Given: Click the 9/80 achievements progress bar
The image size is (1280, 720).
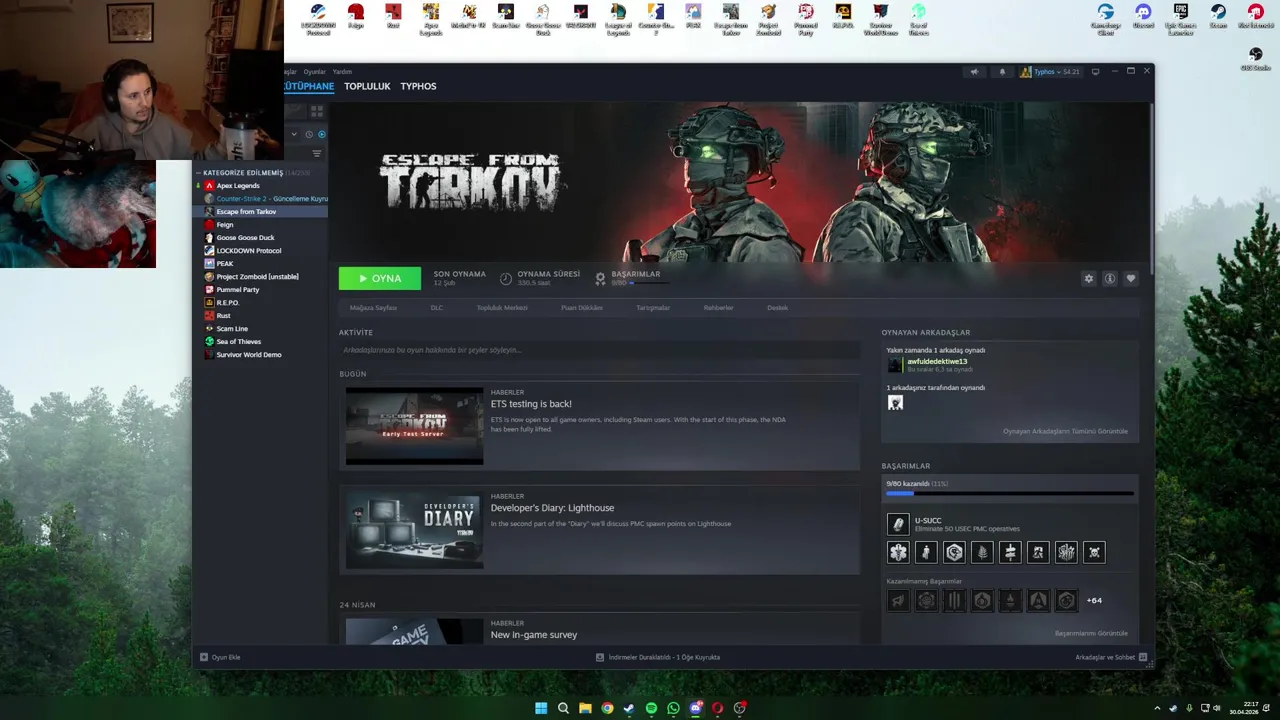Looking at the screenshot, I should point(1010,493).
